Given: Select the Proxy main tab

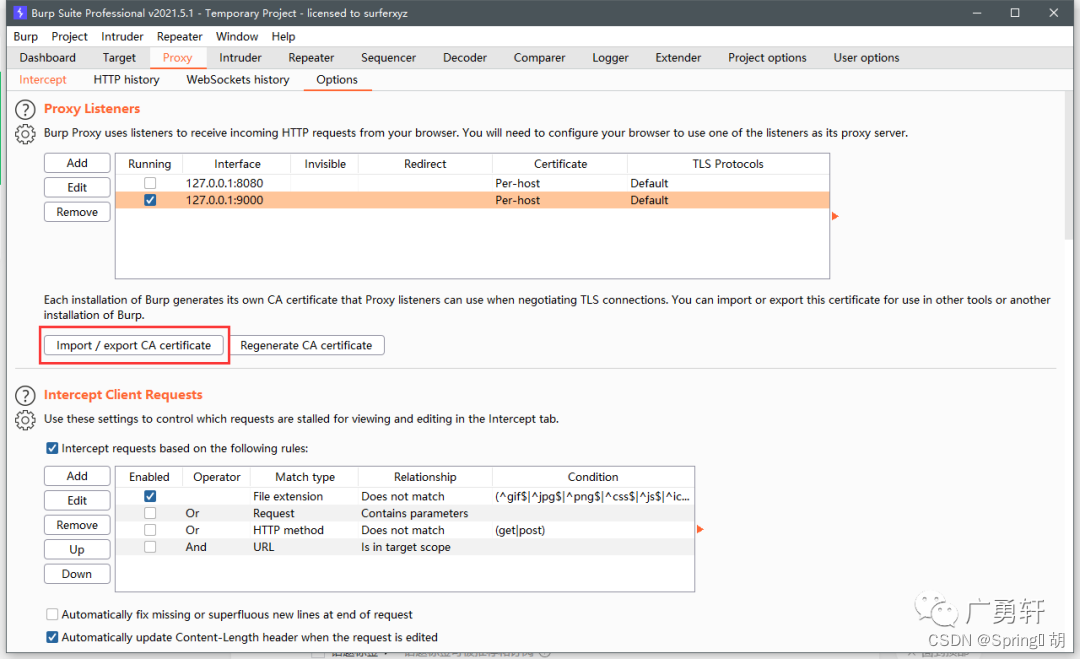Looking at the screenshot, I should coord(178,58).
